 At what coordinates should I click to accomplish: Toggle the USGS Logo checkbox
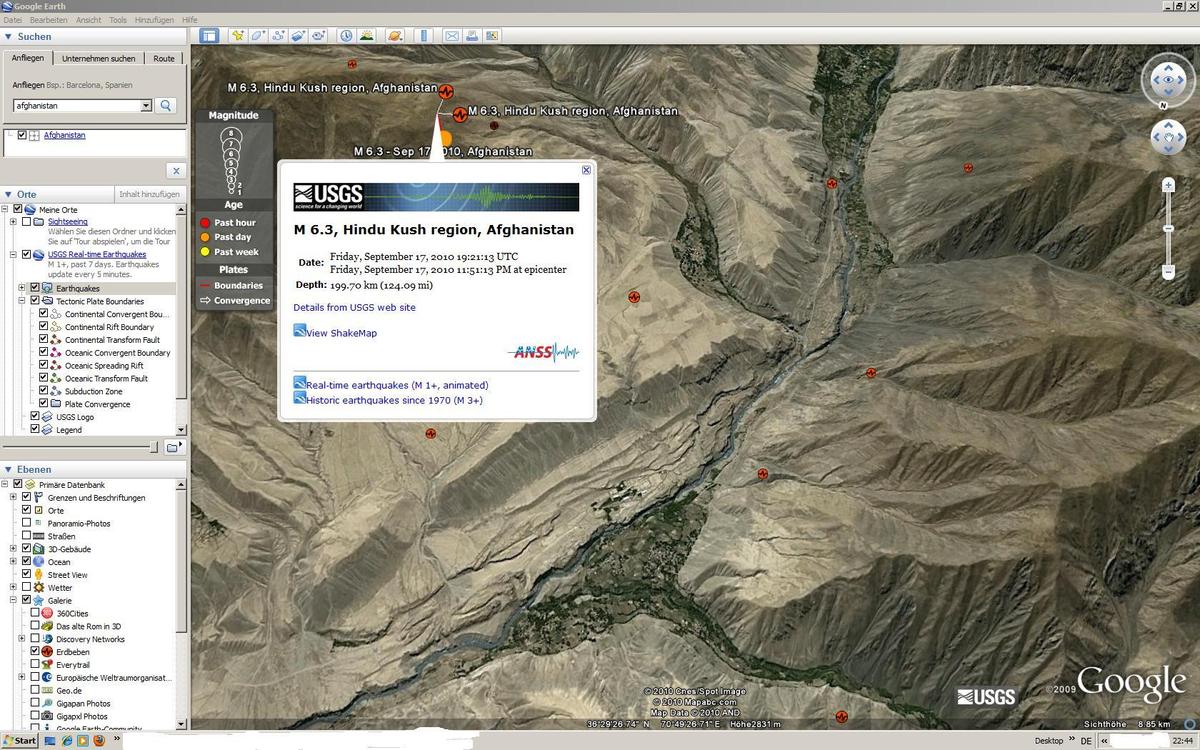(x=35, y=417)
